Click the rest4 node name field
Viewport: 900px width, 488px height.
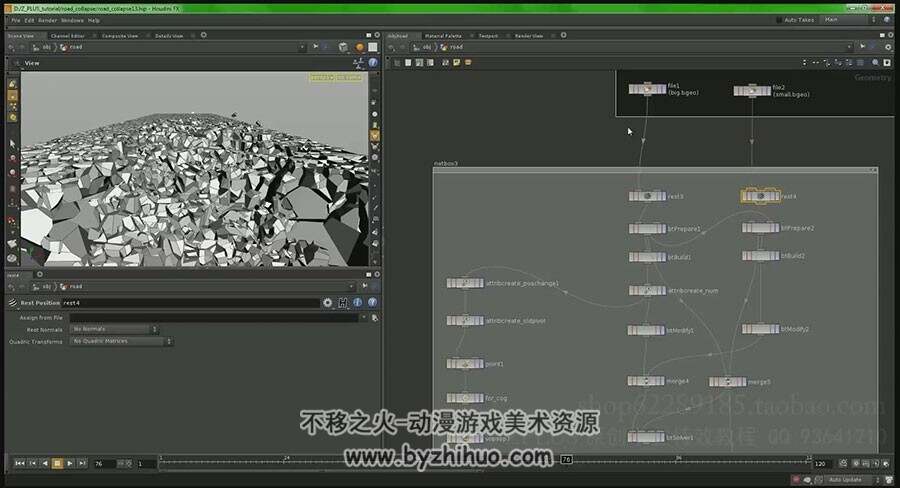pos(191,303)
